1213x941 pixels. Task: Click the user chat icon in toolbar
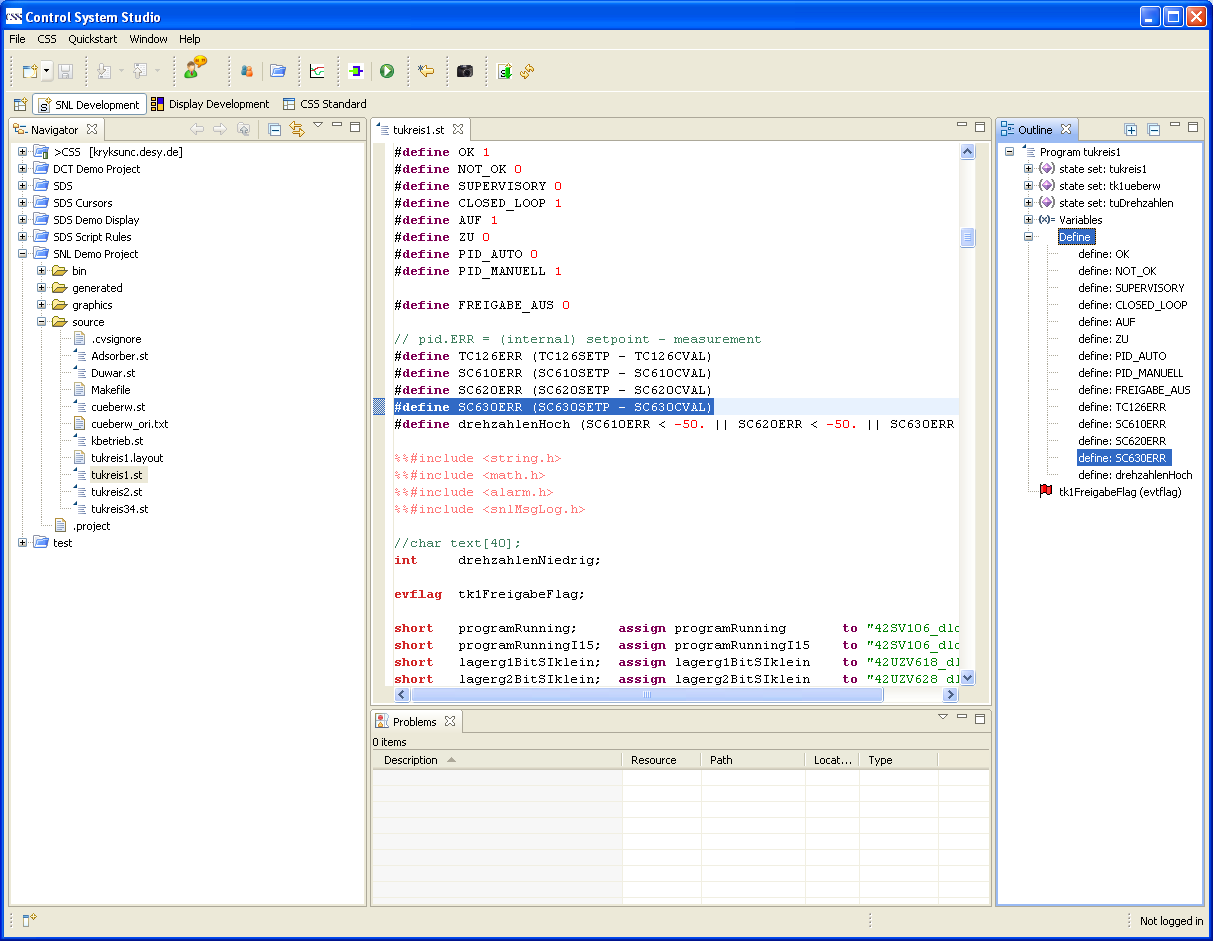(195, 69)
